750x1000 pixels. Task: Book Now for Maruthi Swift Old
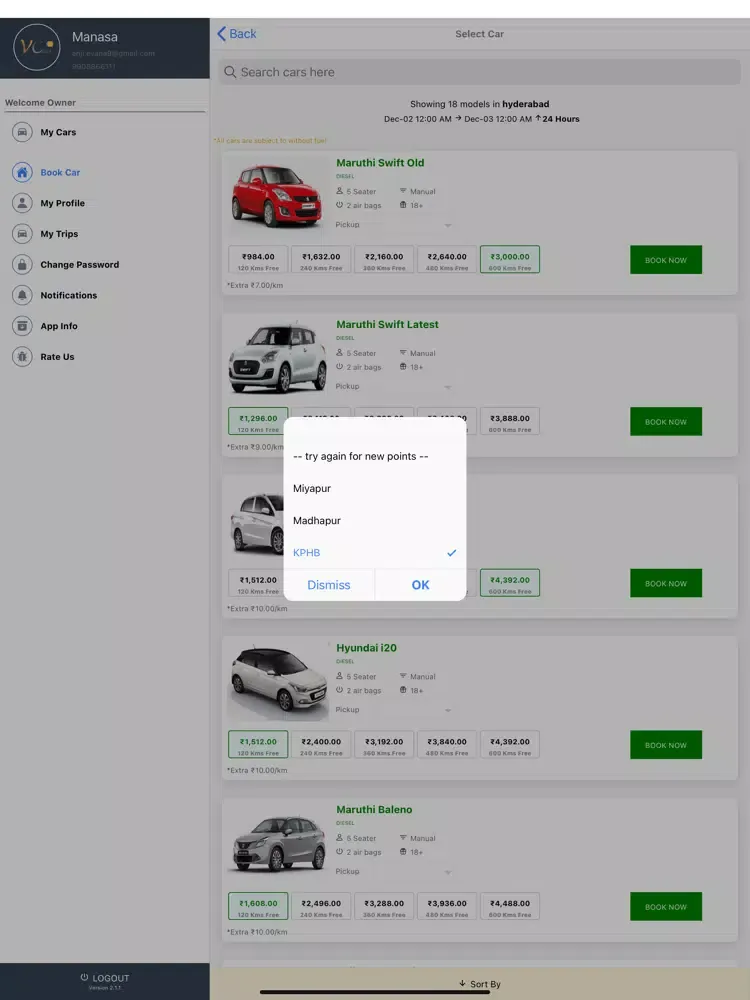coord(666,260)
